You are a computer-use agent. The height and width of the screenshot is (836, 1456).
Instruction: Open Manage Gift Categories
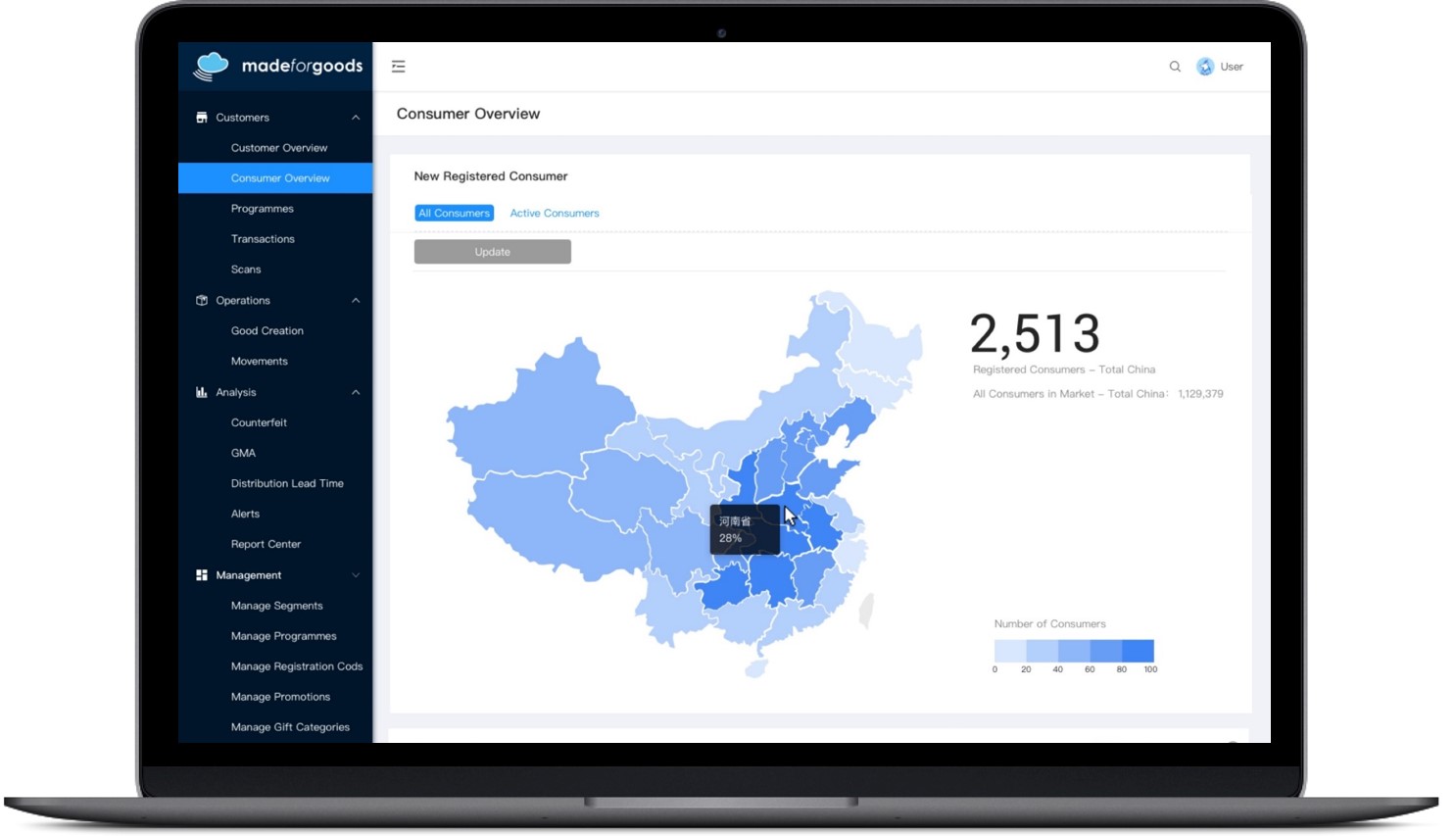290,727
